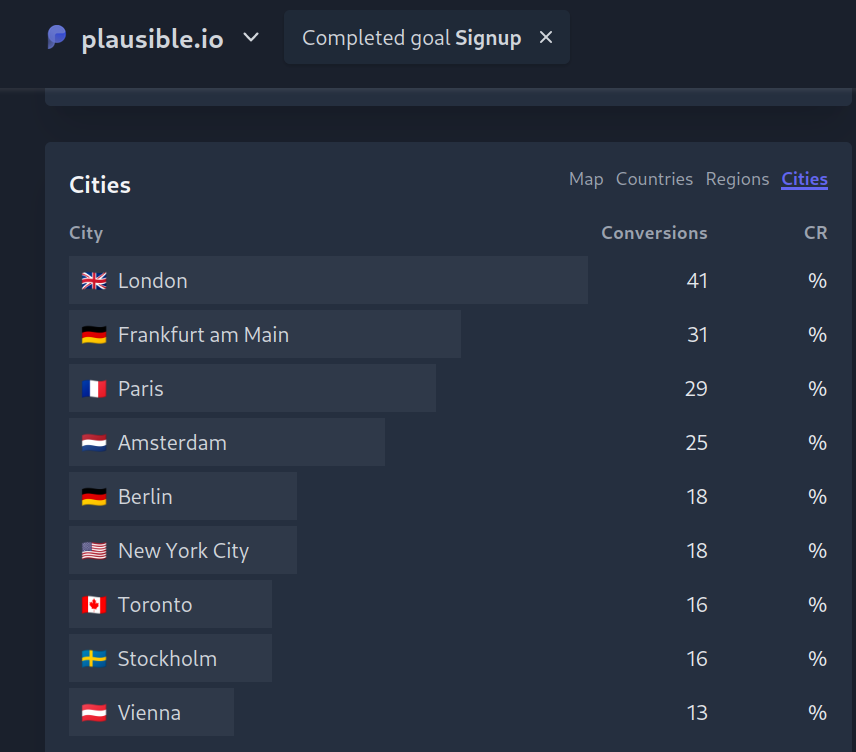Click the German flag beside Frankfurt am Main

coord(93,335)
